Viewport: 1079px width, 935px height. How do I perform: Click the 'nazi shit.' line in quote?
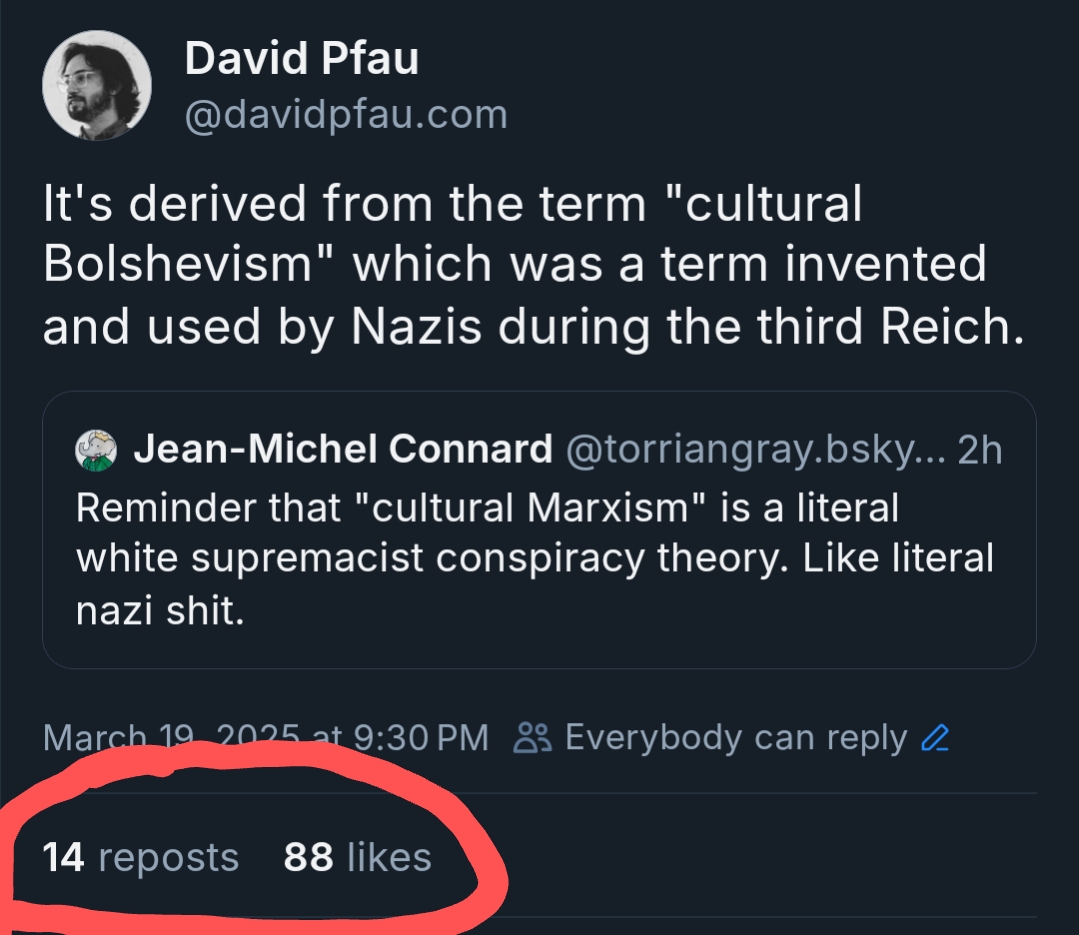click(x=160, y=609)
